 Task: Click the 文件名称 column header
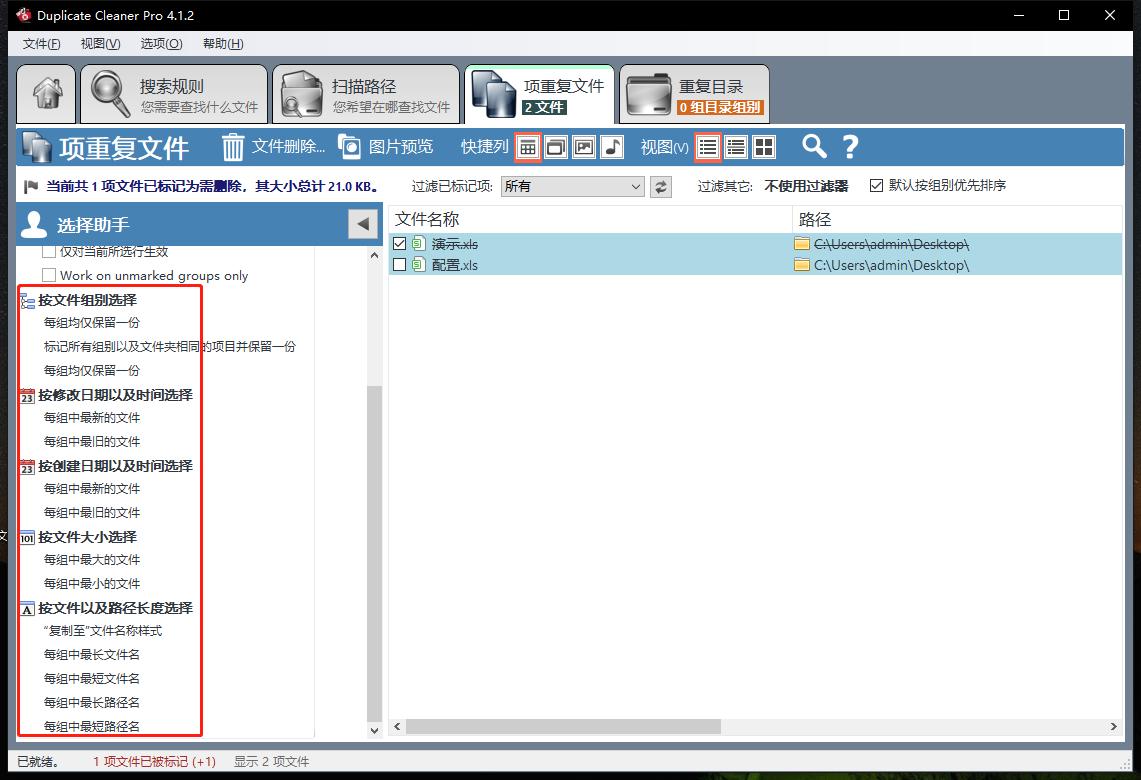click(x=590, y=219)
